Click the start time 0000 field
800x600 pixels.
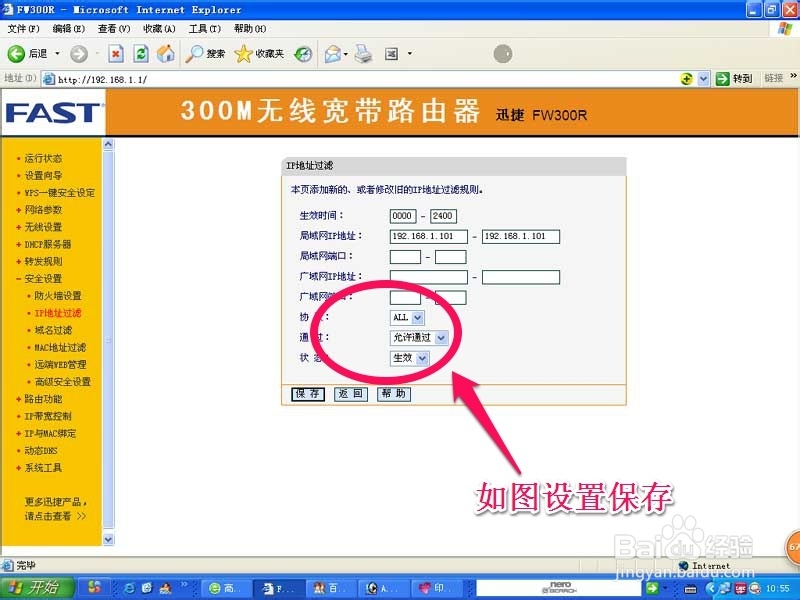403,216
